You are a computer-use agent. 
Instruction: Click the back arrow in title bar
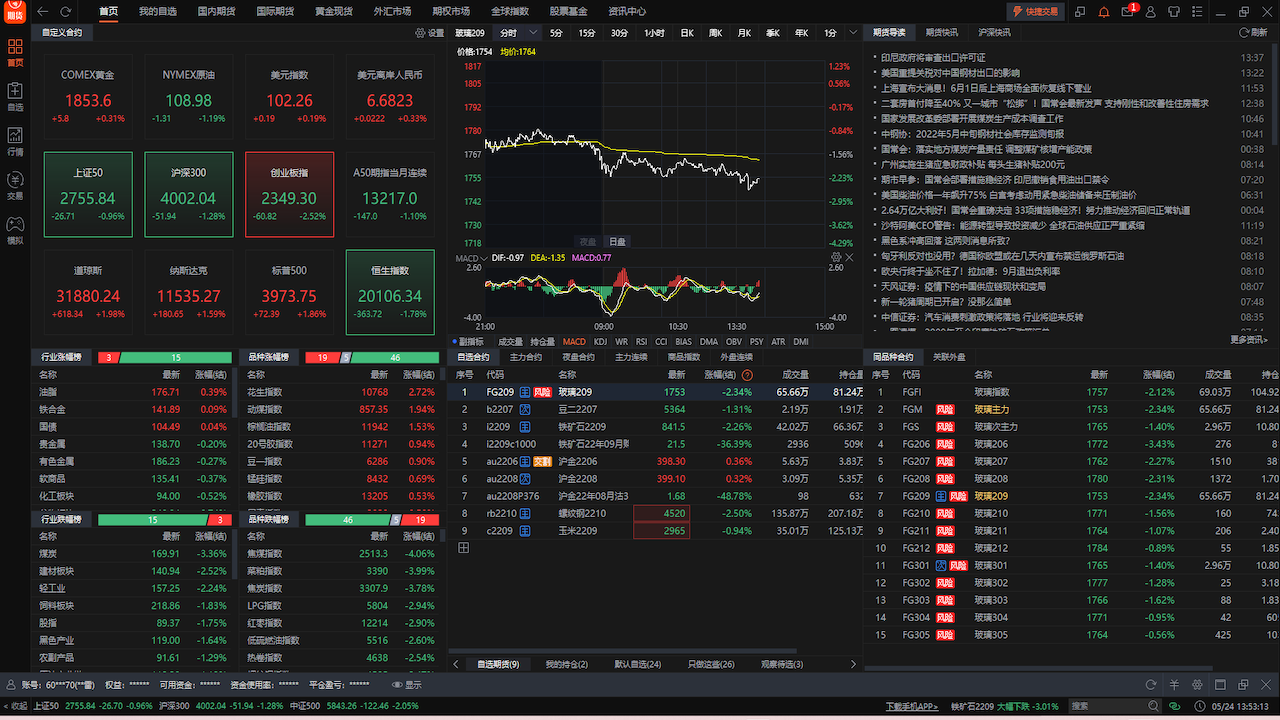pyautogui.click(x=42, y=11)
